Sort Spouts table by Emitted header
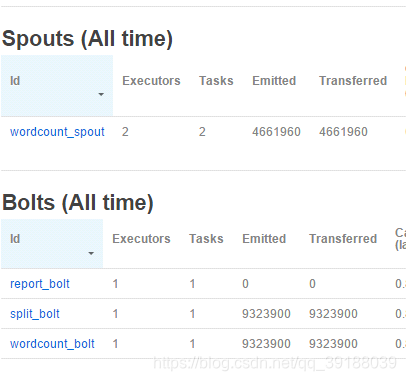The image size is (406, 381). pos(274,81)
